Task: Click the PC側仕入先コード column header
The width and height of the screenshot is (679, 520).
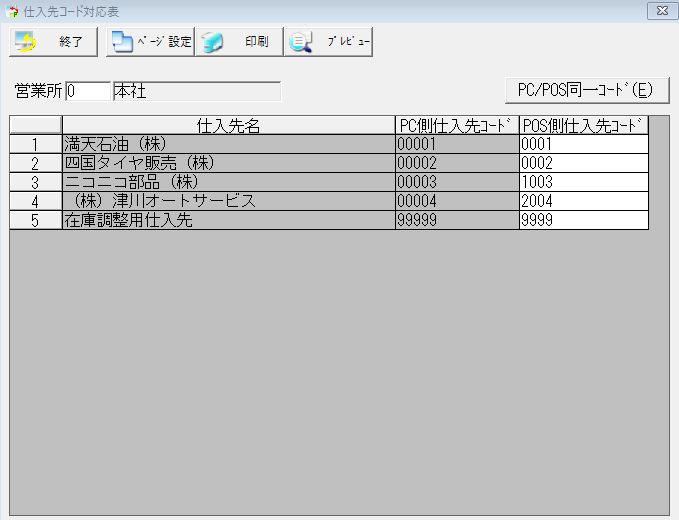Action: (x=457, y=125)
